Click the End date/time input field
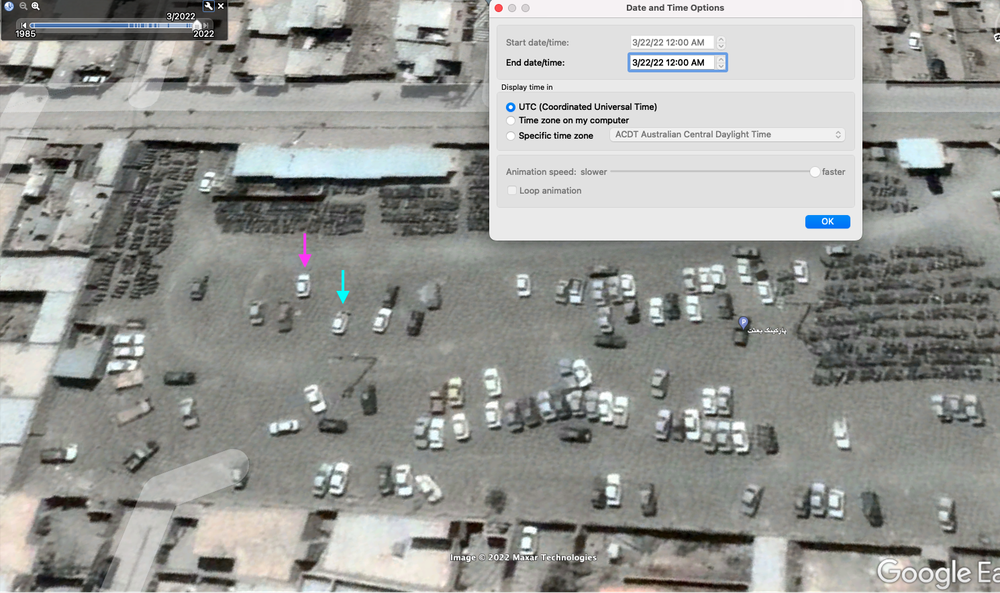This screenshot has height=593, width=1000. coord(672,62)
